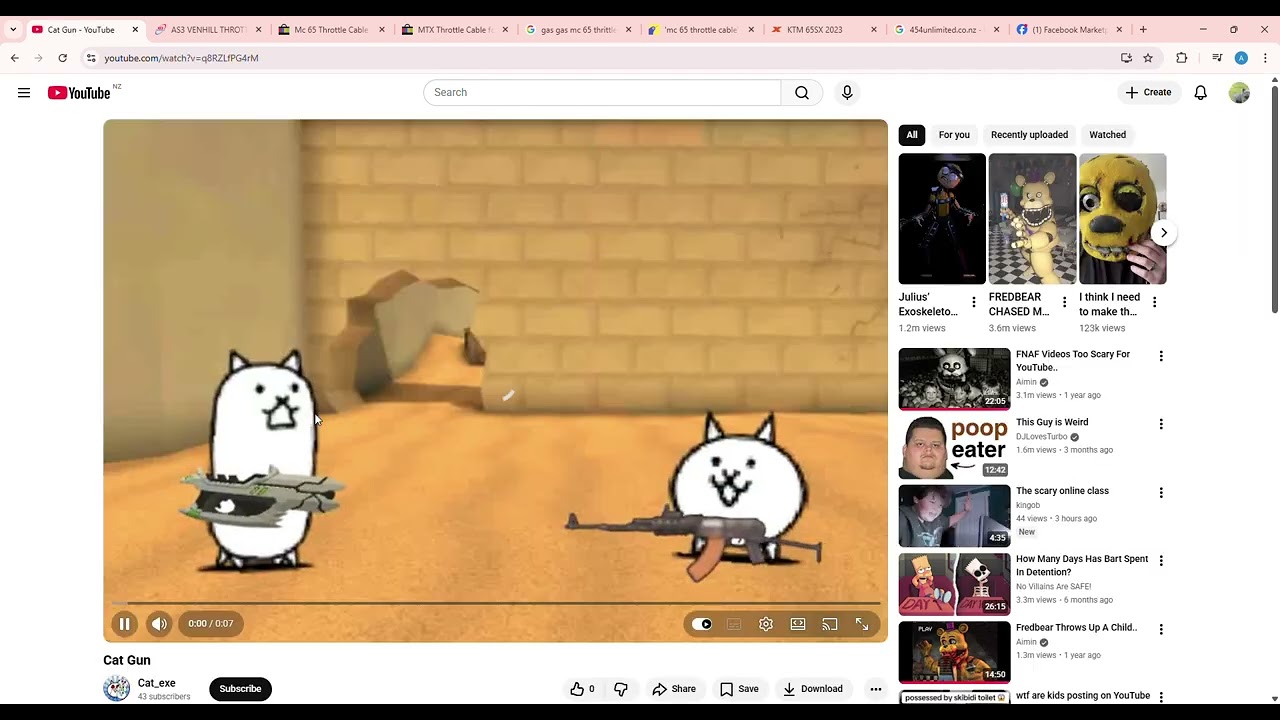The width and height of the screenshot is (1280, 720).
Task: Switch to Facebook Marketplace tab
Action: pos(1070,30)
